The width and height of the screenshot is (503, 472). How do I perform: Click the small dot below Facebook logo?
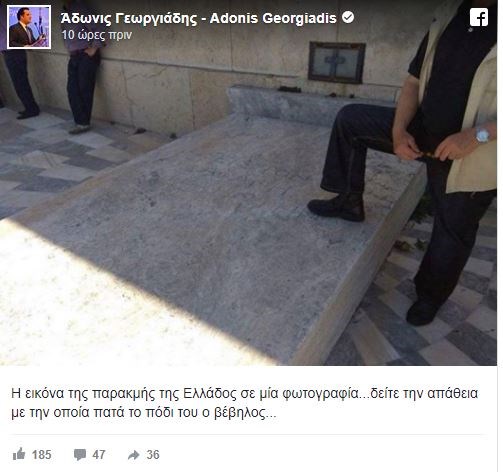click(470, 30)
